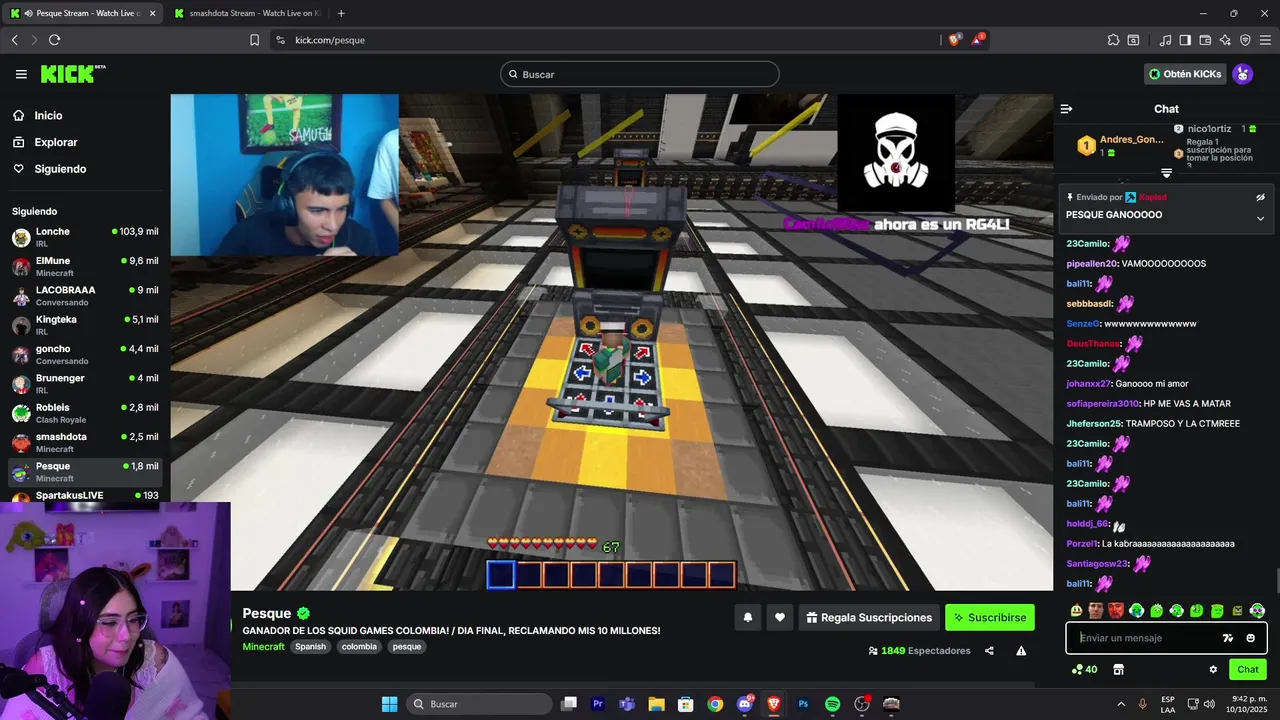This screenshot has width=1280, height=720.
Task: Reload the page
Action: tap(54, 40)
